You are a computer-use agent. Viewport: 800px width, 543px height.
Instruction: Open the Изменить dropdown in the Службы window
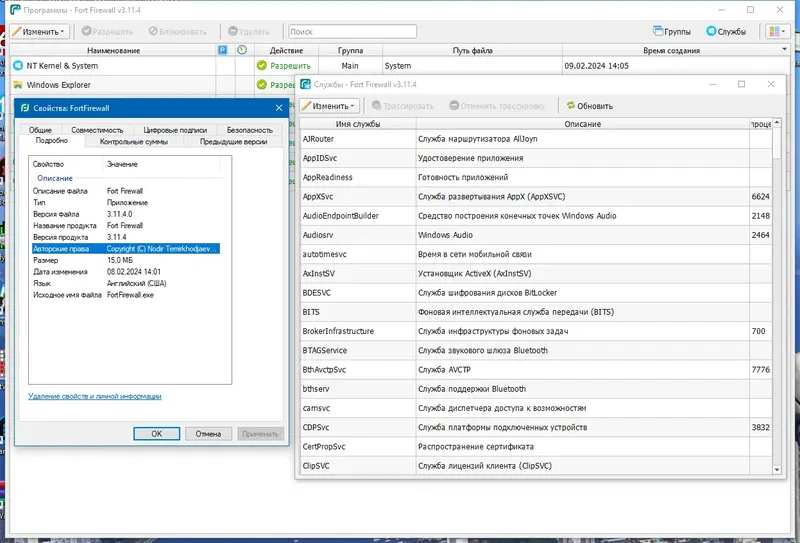click(330, 106)
